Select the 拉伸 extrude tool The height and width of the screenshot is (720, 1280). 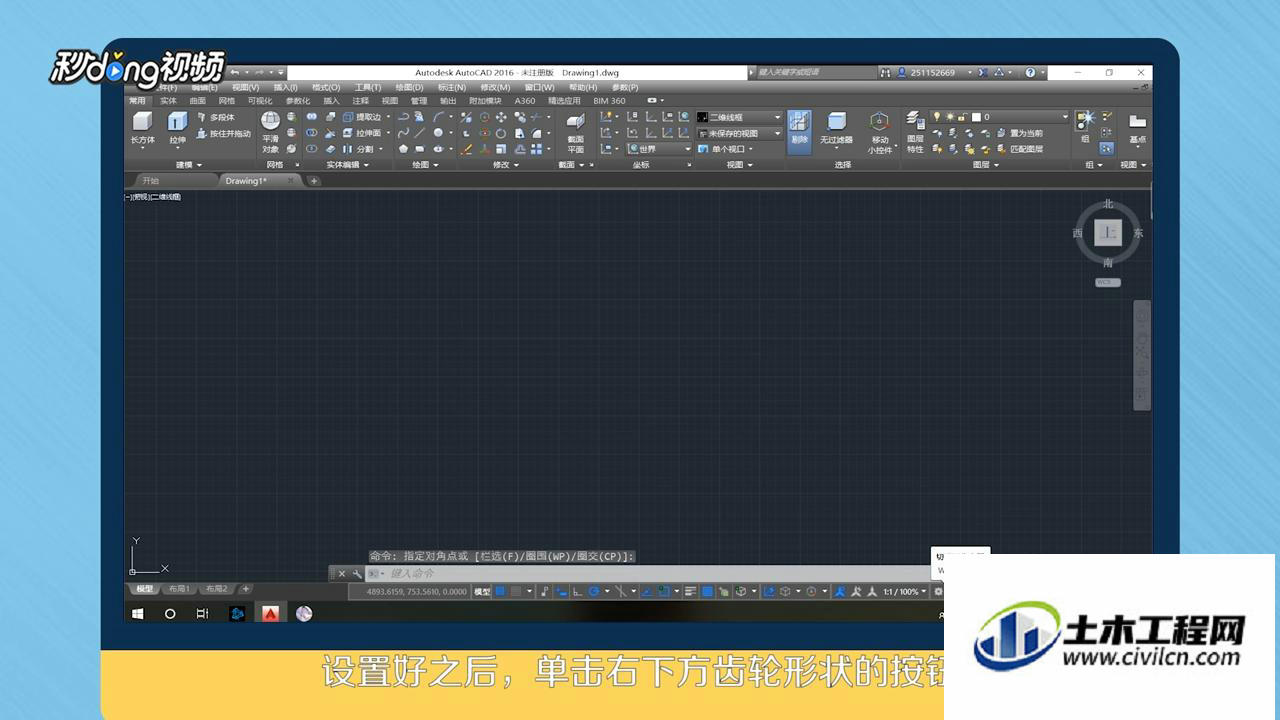pyautogui.click(x=177, y=128)
